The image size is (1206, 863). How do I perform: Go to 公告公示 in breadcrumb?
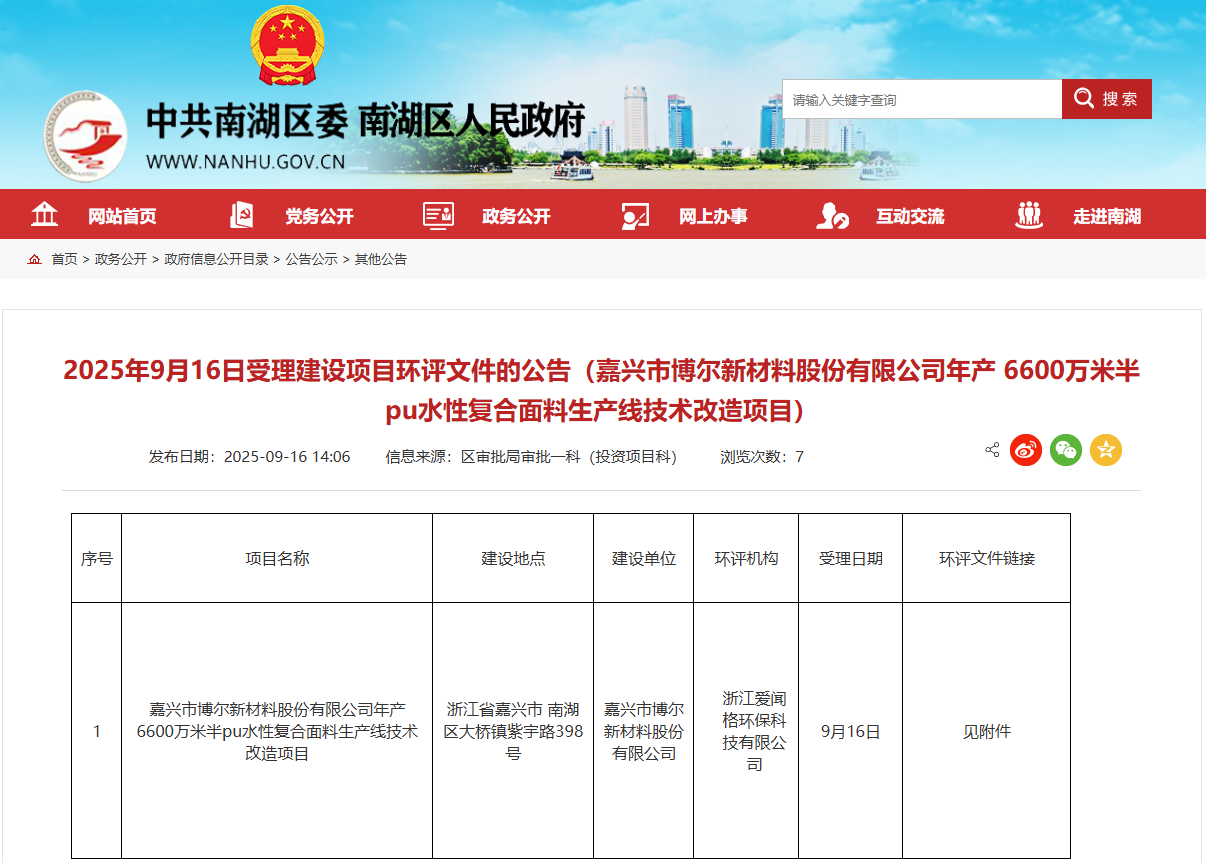(x=312, y=259)
